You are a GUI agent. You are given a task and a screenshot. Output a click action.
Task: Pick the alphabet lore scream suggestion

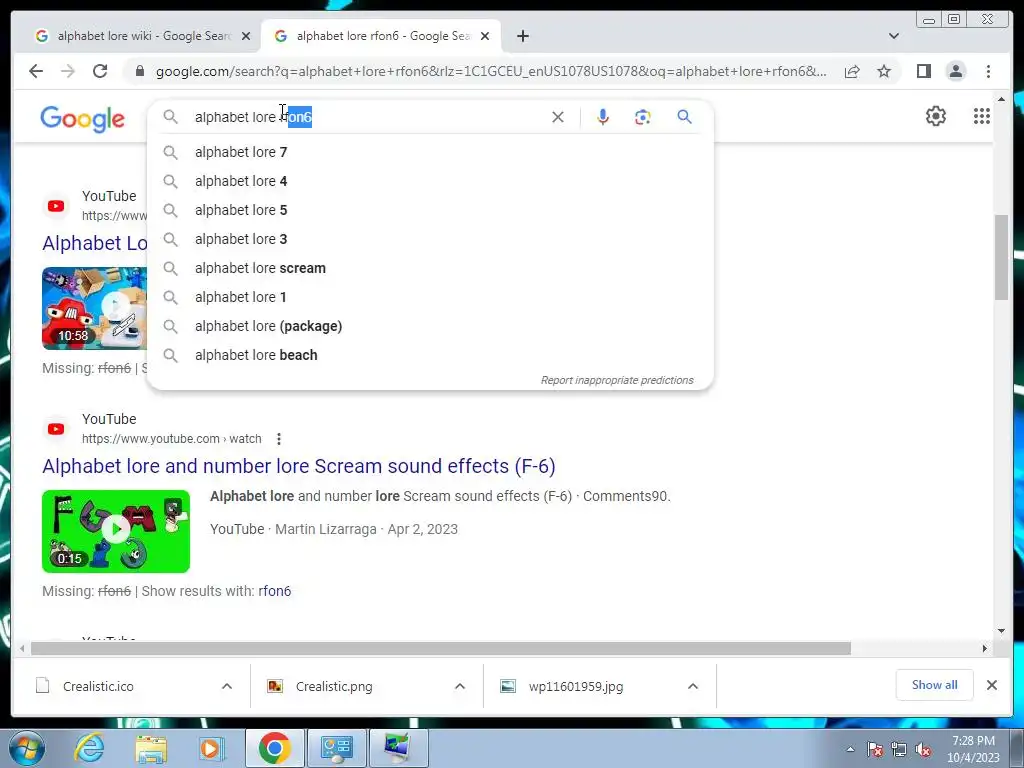point(430,268)
